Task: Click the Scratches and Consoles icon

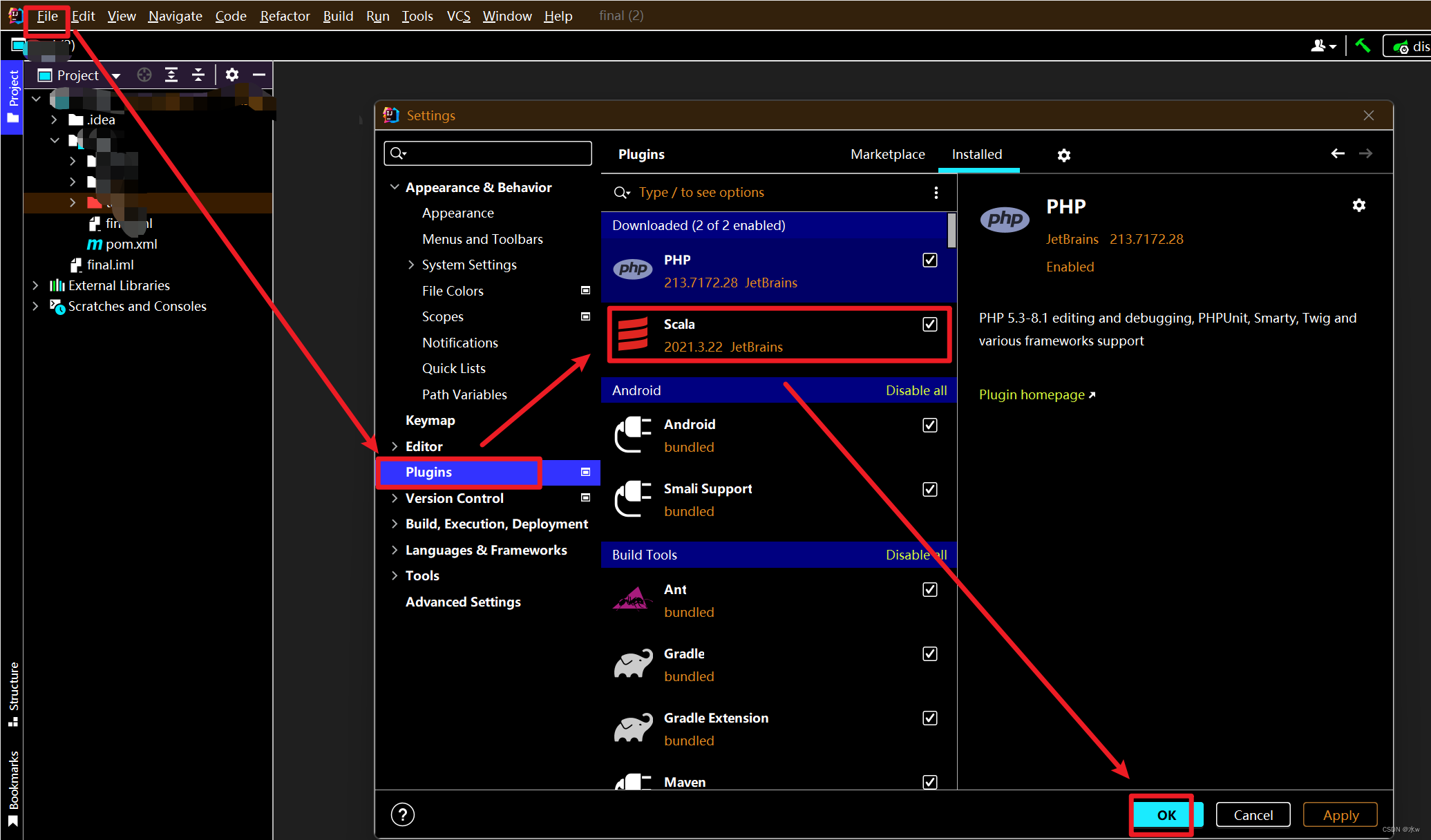Action: coord(57,306)
